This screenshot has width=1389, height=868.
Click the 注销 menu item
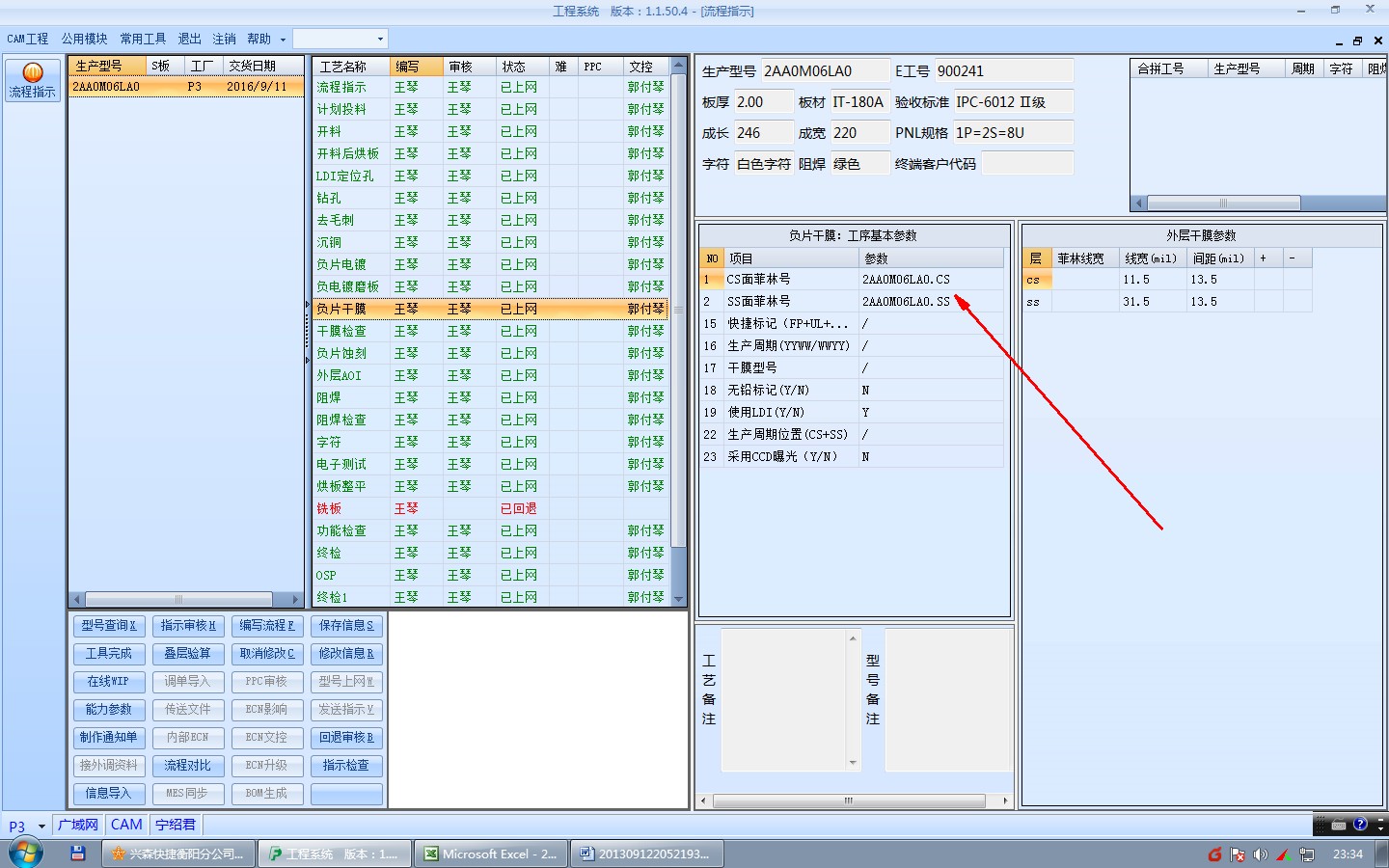tap(224, 39)
